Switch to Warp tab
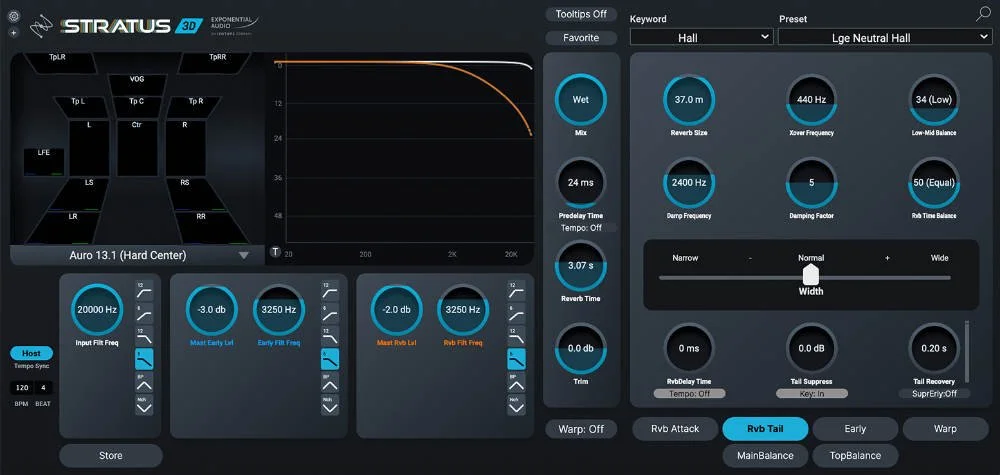 click(945, 429)
